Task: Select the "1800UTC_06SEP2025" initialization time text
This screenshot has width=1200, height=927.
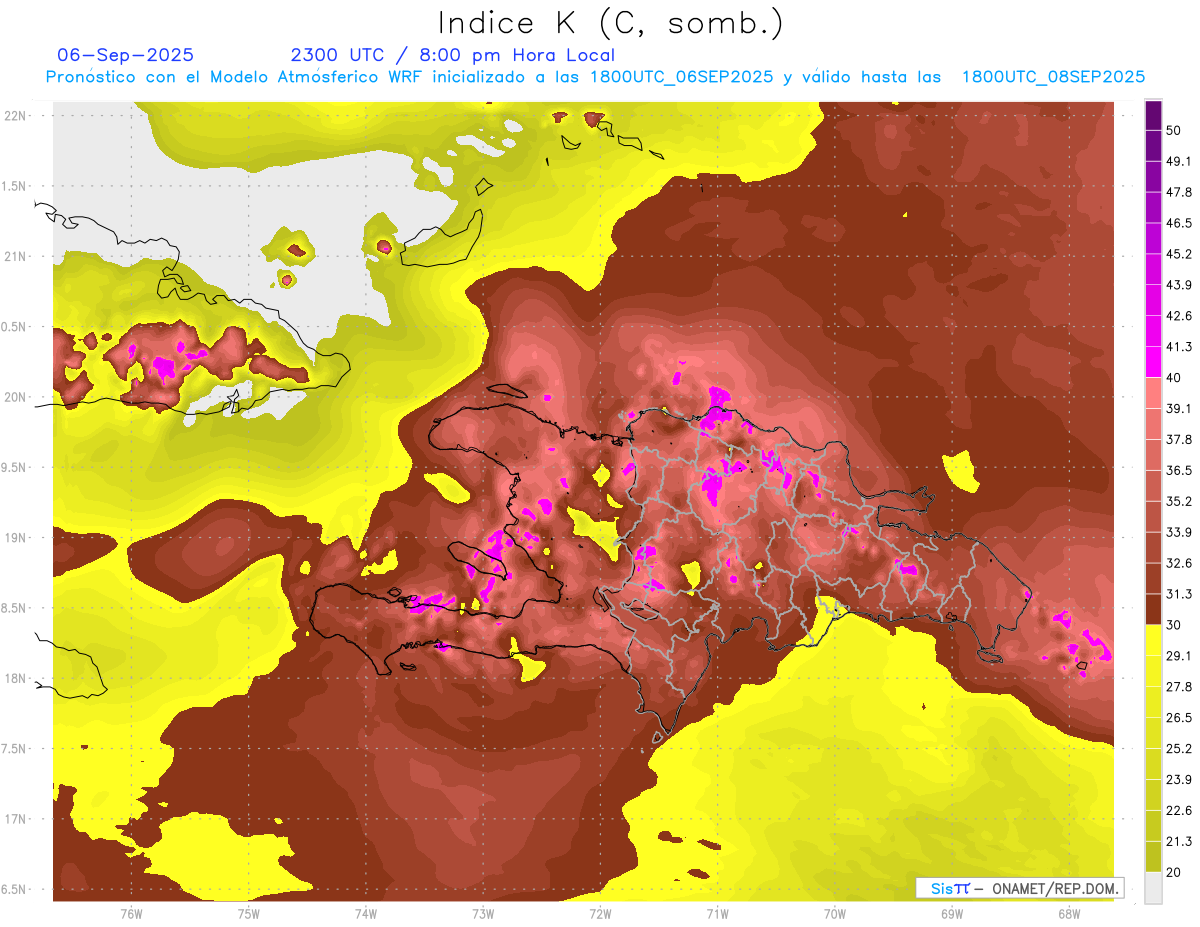Action: point(682,77)
